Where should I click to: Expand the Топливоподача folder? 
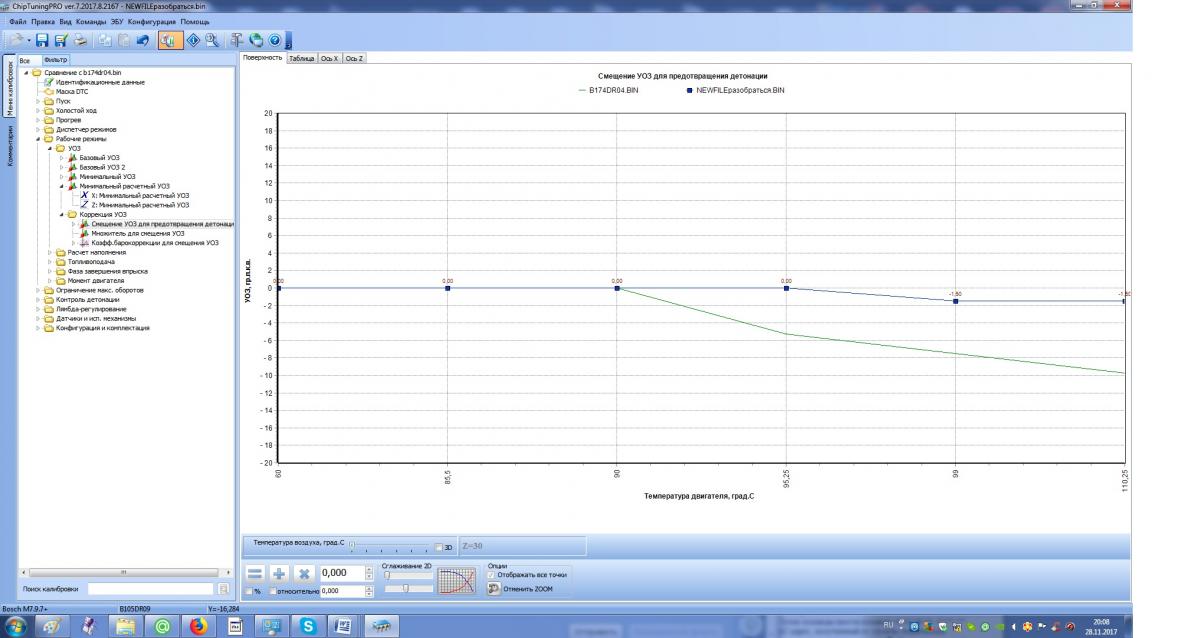[x=50, y=261]
